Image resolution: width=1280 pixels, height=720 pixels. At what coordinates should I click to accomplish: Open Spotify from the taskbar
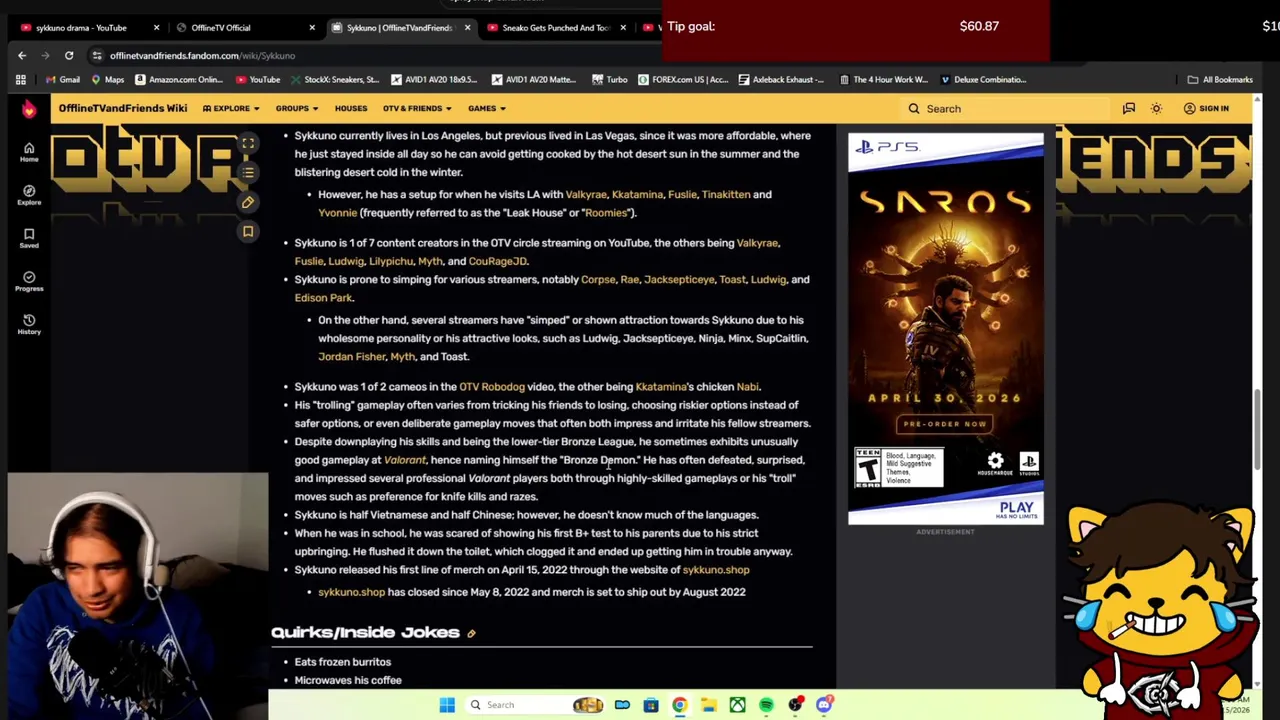pyautogui.click(x=766, y=705)
